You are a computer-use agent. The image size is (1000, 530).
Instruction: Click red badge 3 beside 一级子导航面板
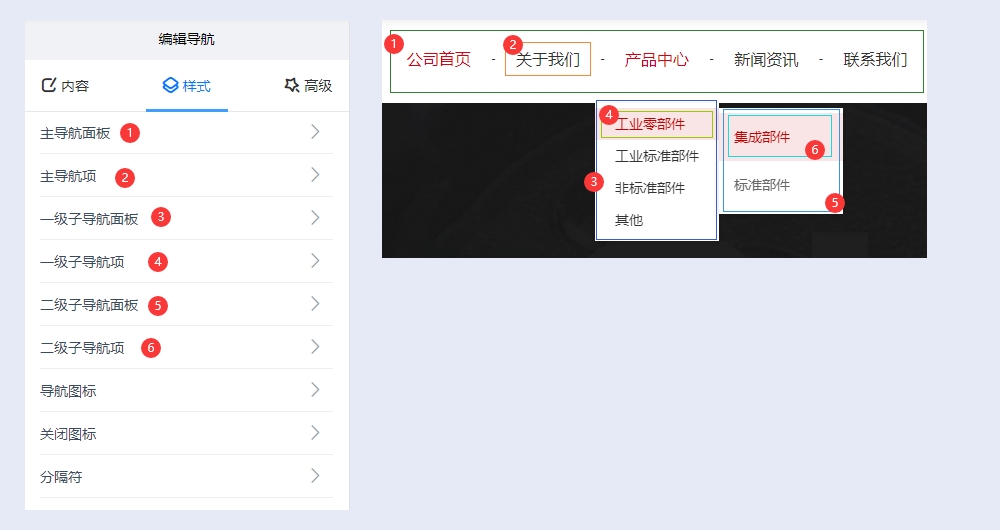pyautogui.click(x=161, y=217)
